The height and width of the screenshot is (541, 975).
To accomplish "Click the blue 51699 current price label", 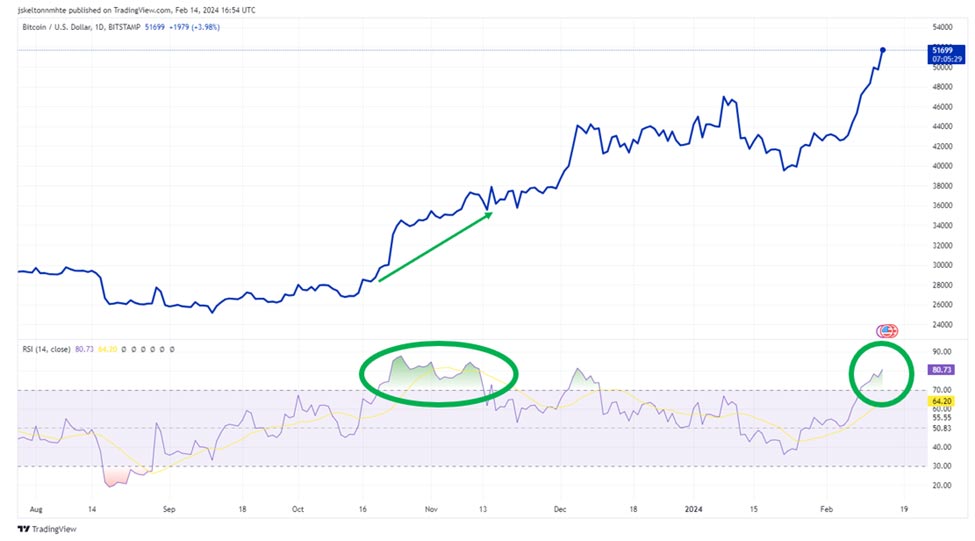I will [x=941, y=49].
